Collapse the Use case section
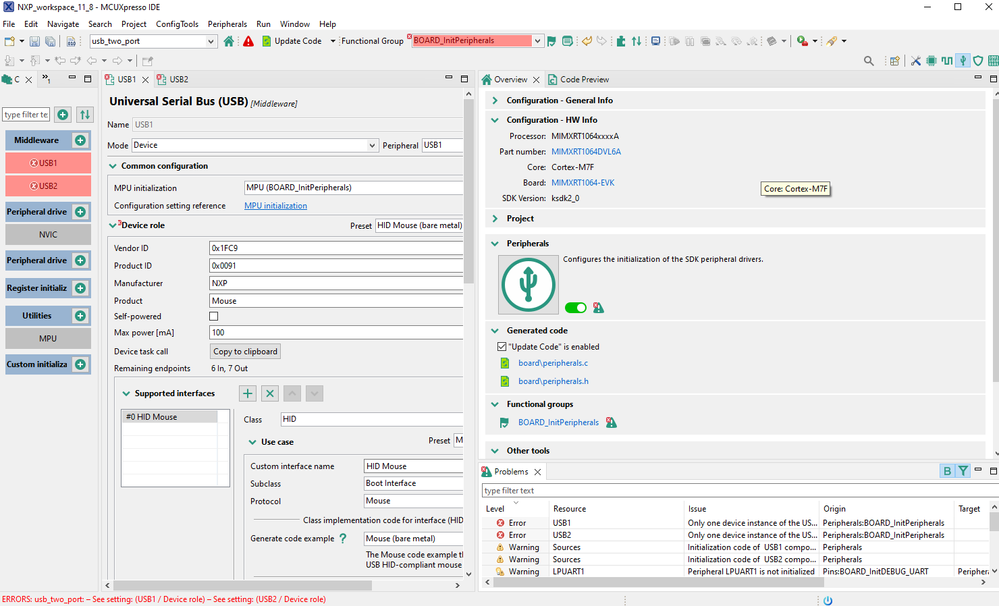 pyautogui.click(x=252, y=442)
